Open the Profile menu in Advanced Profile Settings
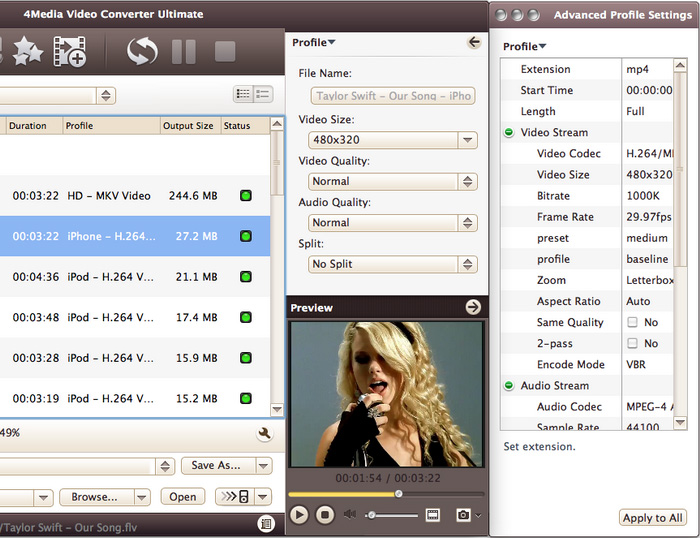 coord(524,46)
